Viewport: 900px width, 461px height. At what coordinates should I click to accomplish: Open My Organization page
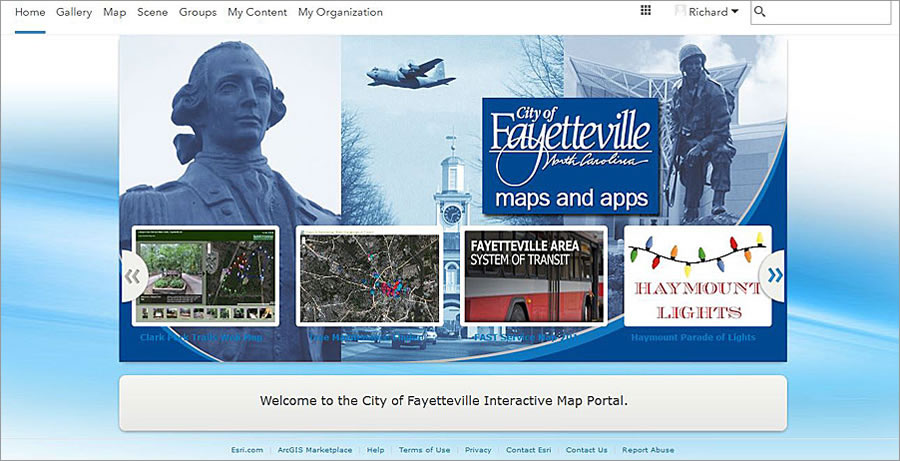340,12
